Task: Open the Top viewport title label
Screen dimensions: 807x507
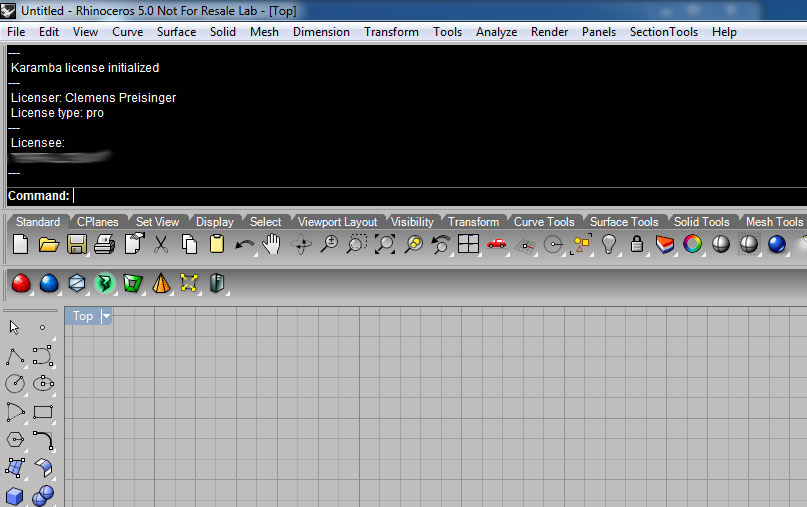Action: click(83, 316)
